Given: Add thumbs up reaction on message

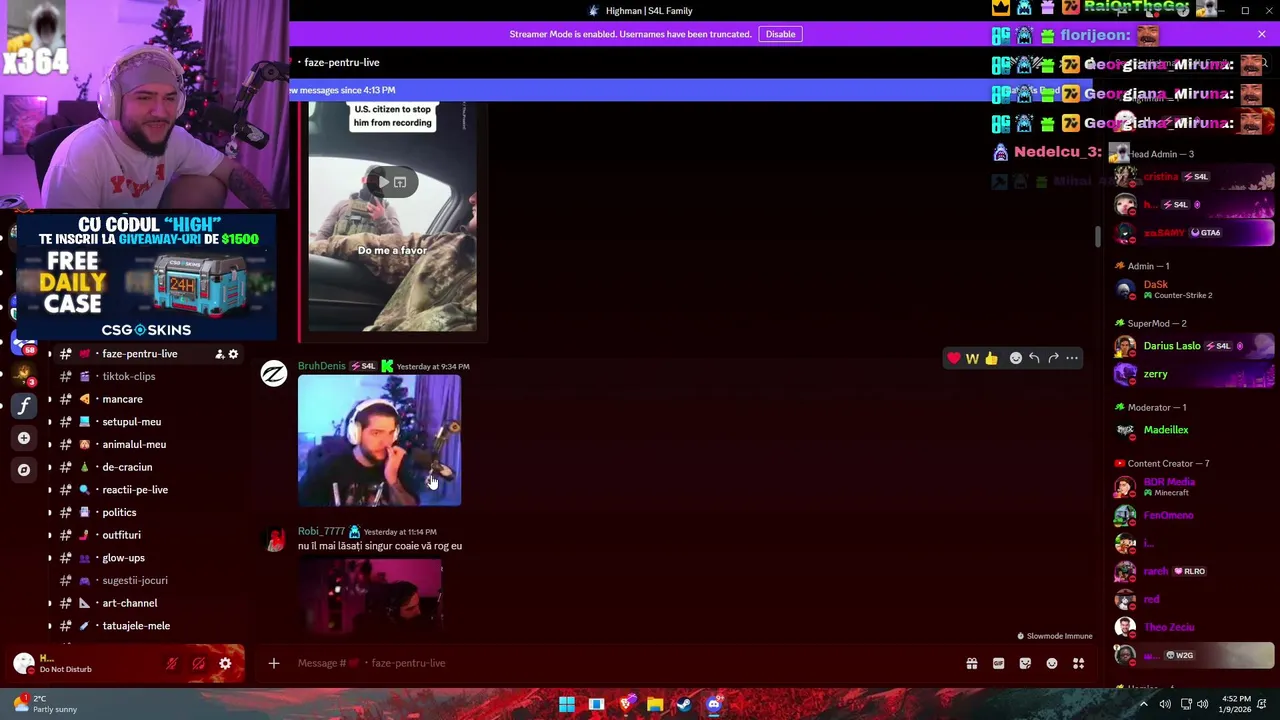Looking at the screenshot, I should point(991,358).
